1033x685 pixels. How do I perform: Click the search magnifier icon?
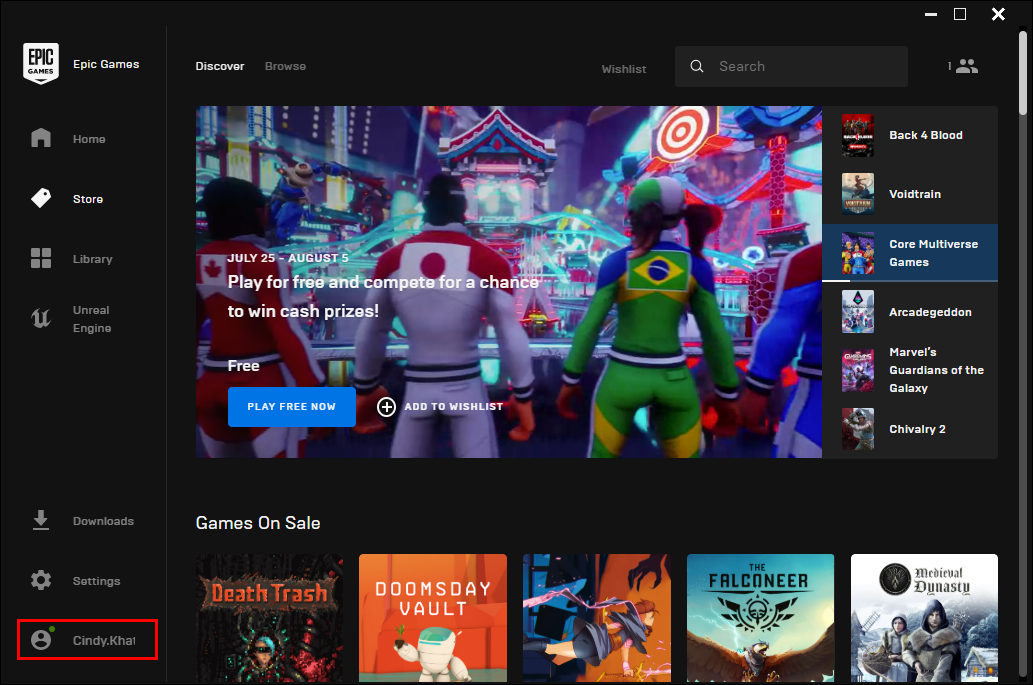tap(697, 67)
